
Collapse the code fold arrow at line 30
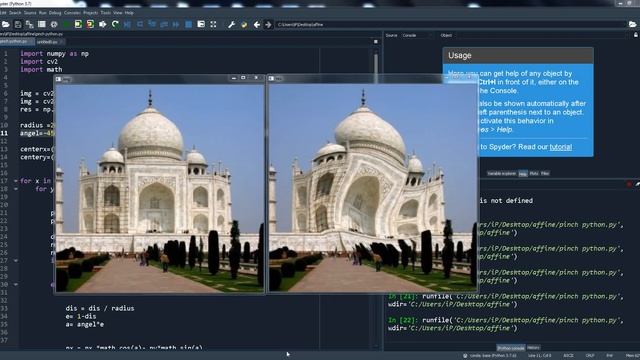16,284
